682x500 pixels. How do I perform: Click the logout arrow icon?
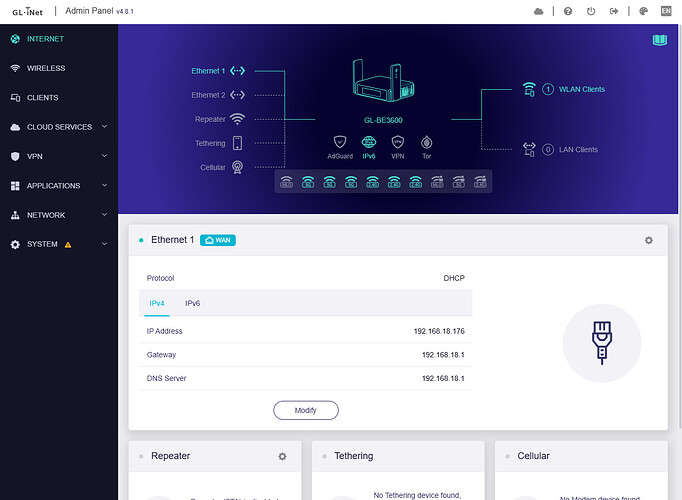614,11
